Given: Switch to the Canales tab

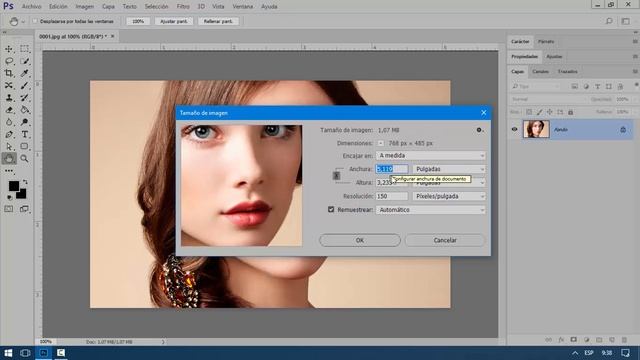Looking at the screenshot, I should tap(540, 71).
